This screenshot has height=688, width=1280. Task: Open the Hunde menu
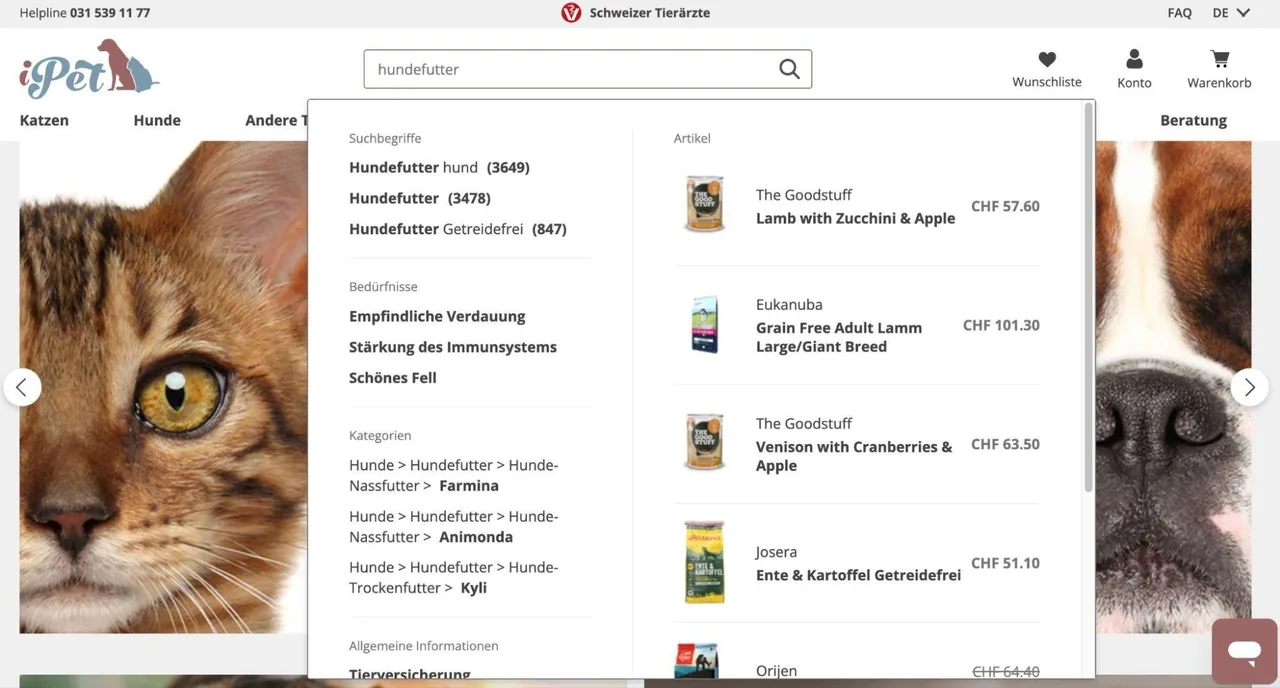157,120
